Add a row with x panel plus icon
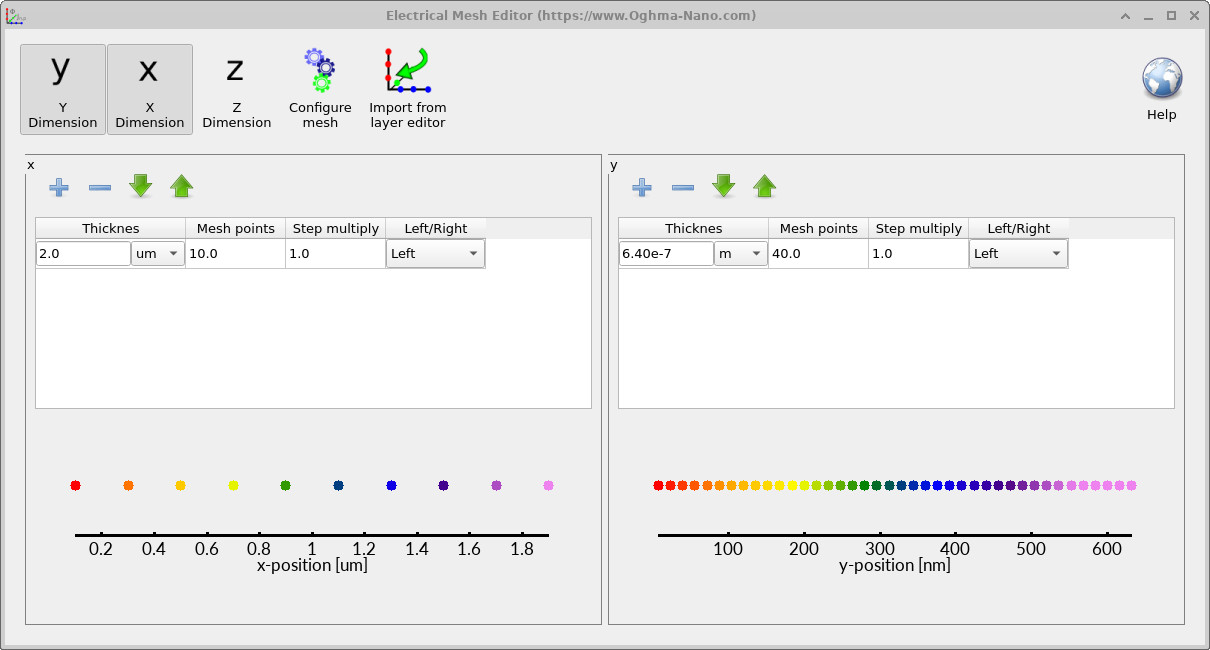Viewport: 1210px width, 650px height. coord(59,186)
